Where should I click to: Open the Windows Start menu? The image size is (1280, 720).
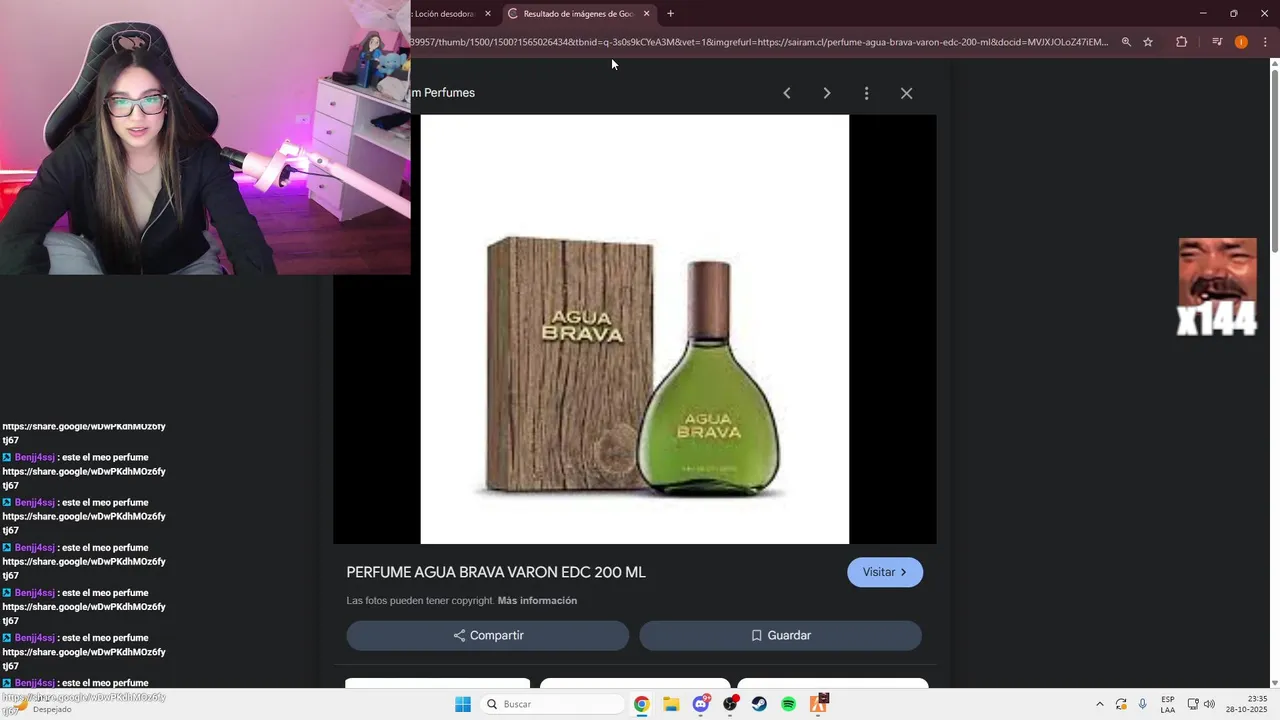click(463, 704)
